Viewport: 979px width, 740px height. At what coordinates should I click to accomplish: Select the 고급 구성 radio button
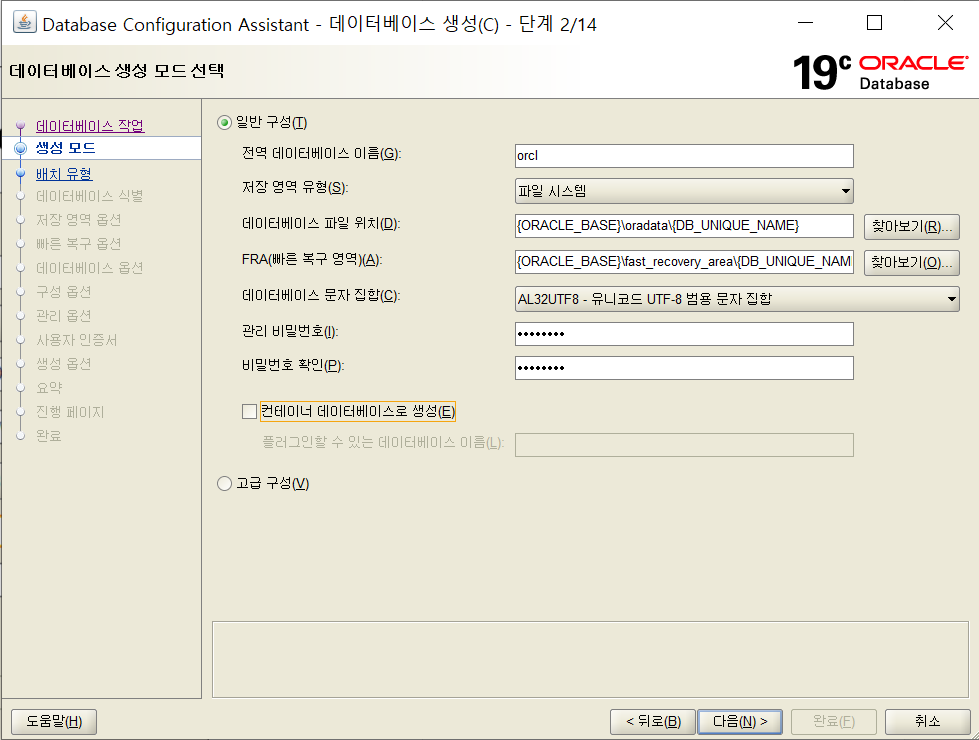[224, 483]
